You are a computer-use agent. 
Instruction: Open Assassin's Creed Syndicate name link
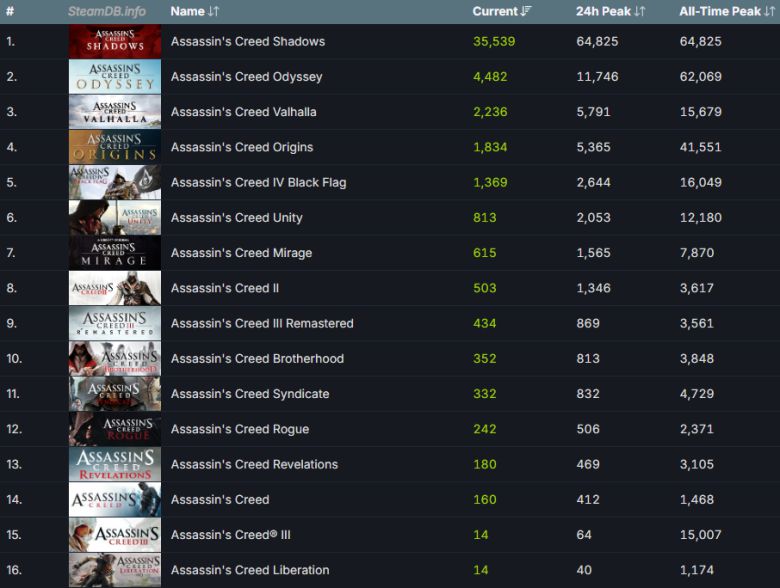(x=249, y=394)
